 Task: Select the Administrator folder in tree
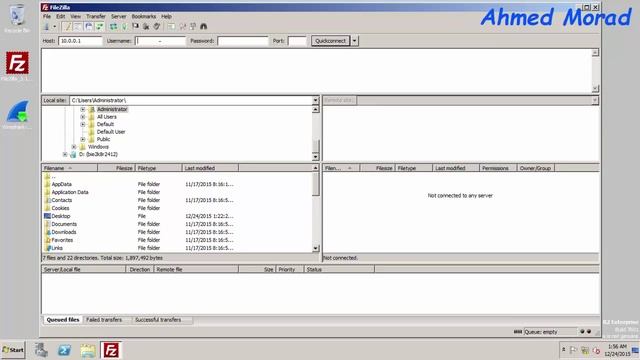coord(112,109)
